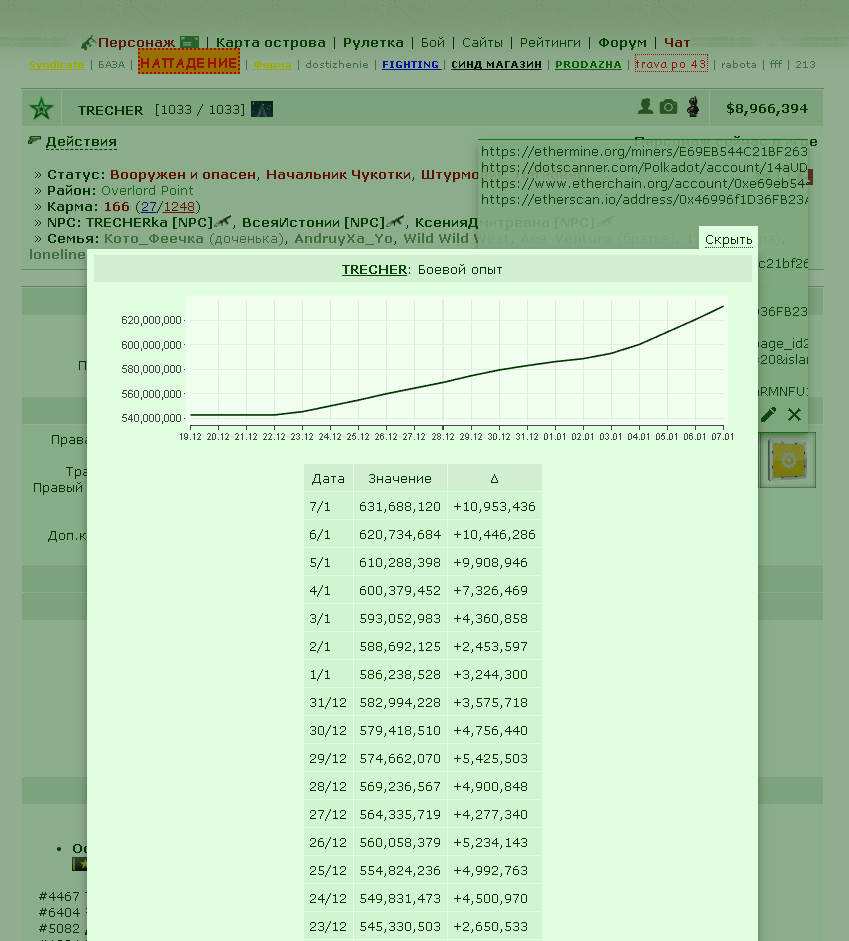Open Рейтинги in the top navigation
849x941 pixels.
550,43
